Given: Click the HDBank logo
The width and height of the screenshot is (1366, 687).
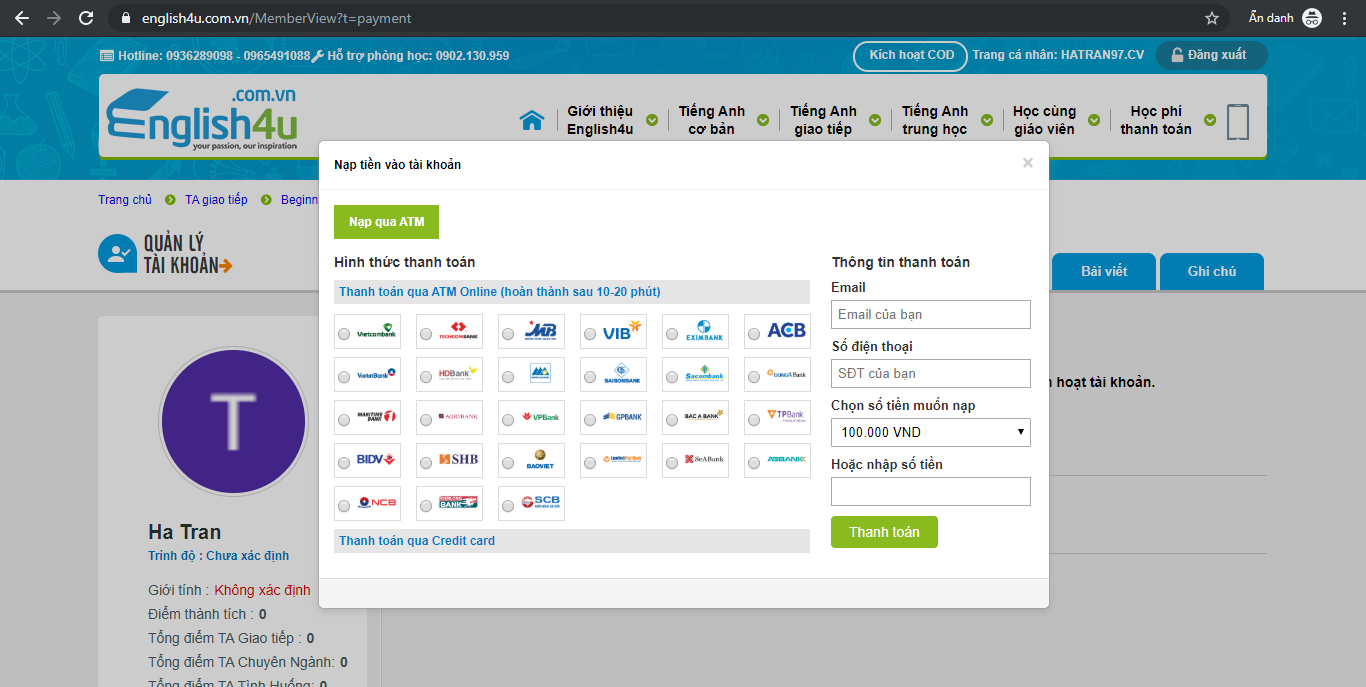Looking at the screenshot, I should coord(460,374).
